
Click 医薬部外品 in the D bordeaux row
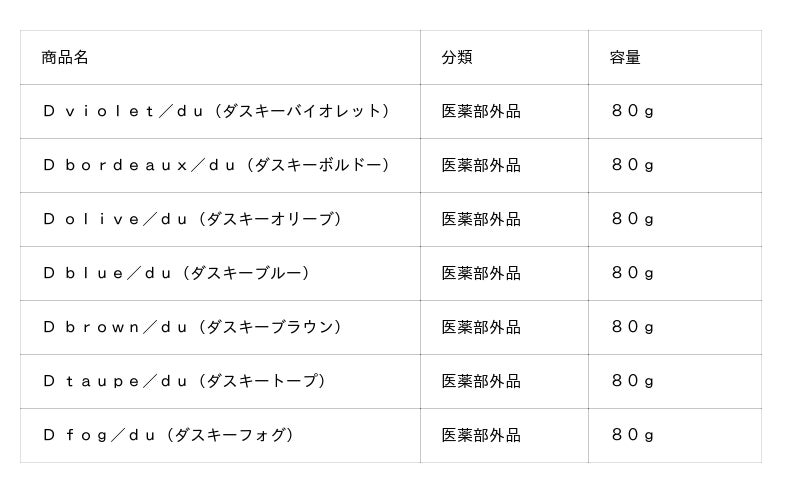[481, 165]
